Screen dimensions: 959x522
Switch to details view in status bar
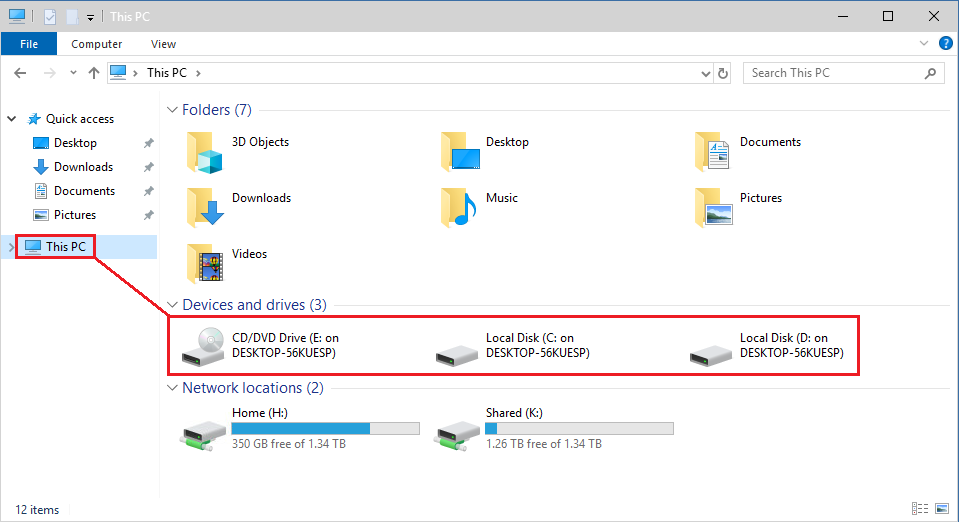(x=918, y=509)
